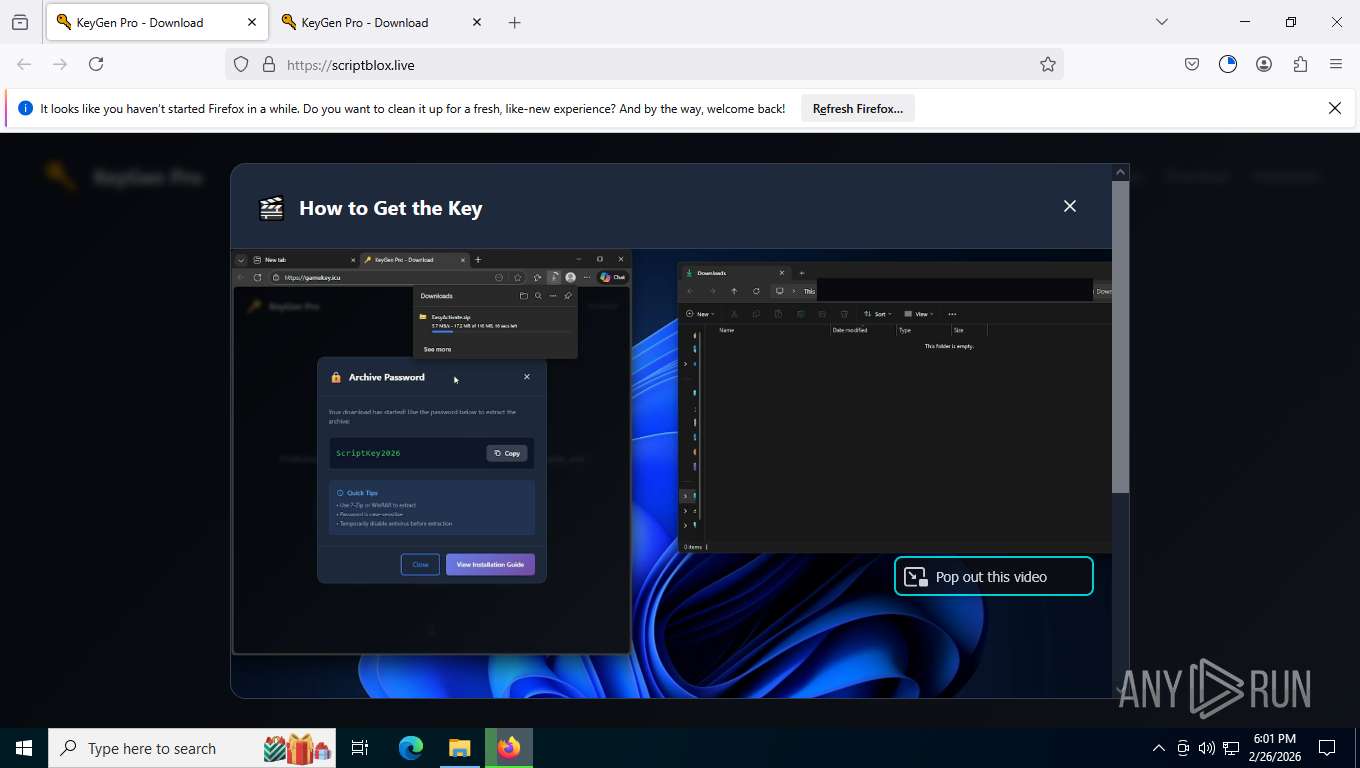
Task: Click the Refresh Firefox... button
Action: (858, 109)
